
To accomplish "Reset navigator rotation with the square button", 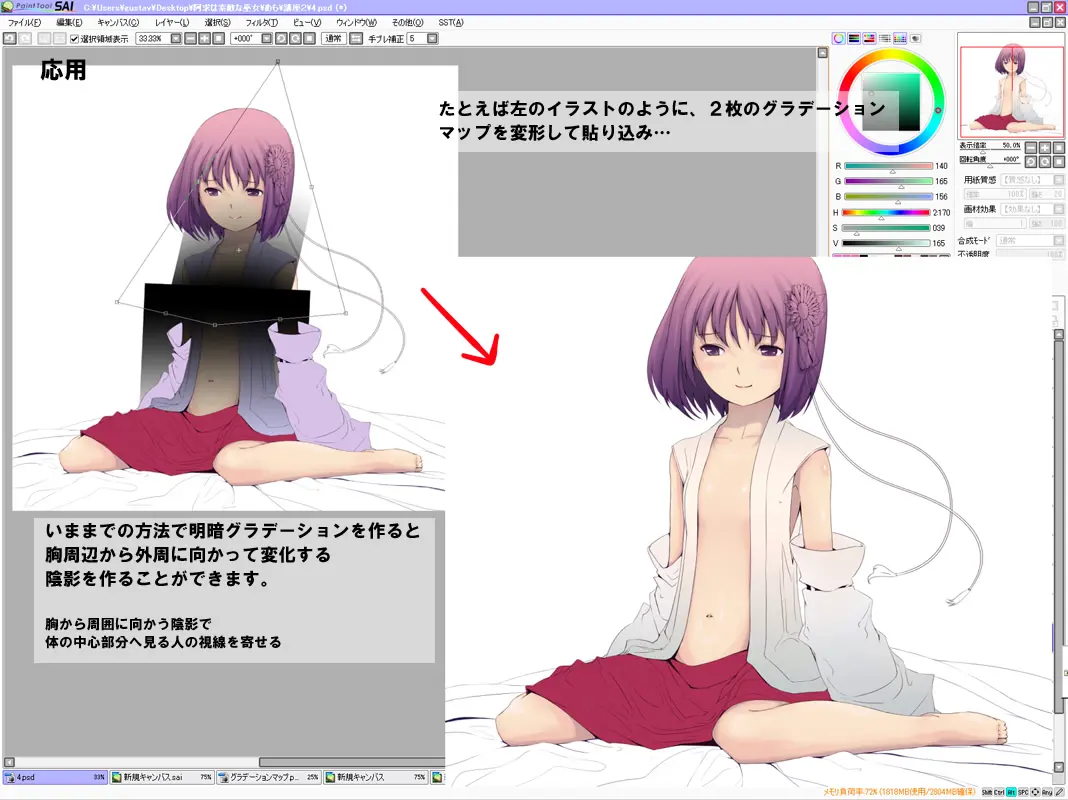I will click(x=1058, y=162).
